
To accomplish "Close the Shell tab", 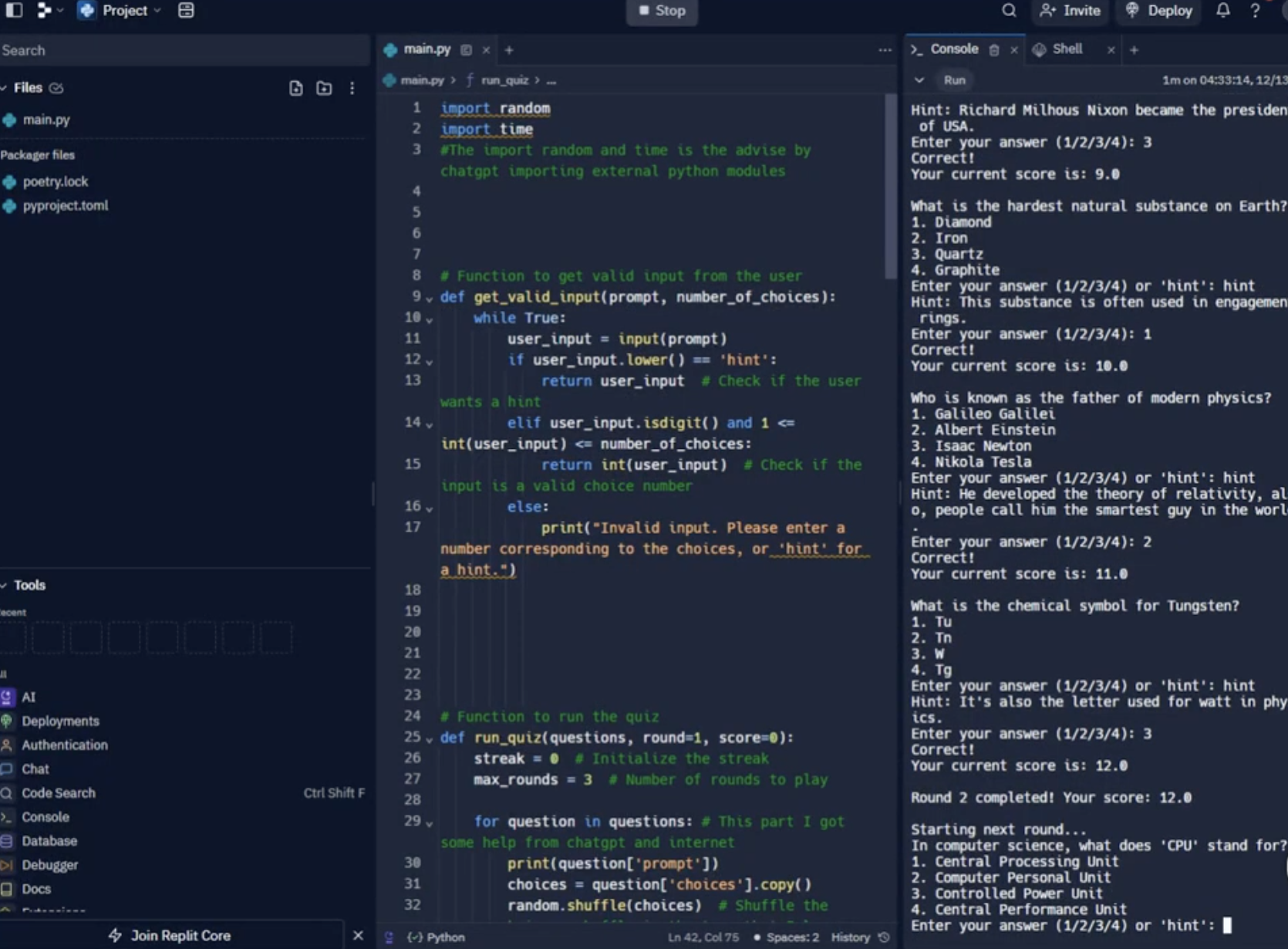I will [1111, 50].
